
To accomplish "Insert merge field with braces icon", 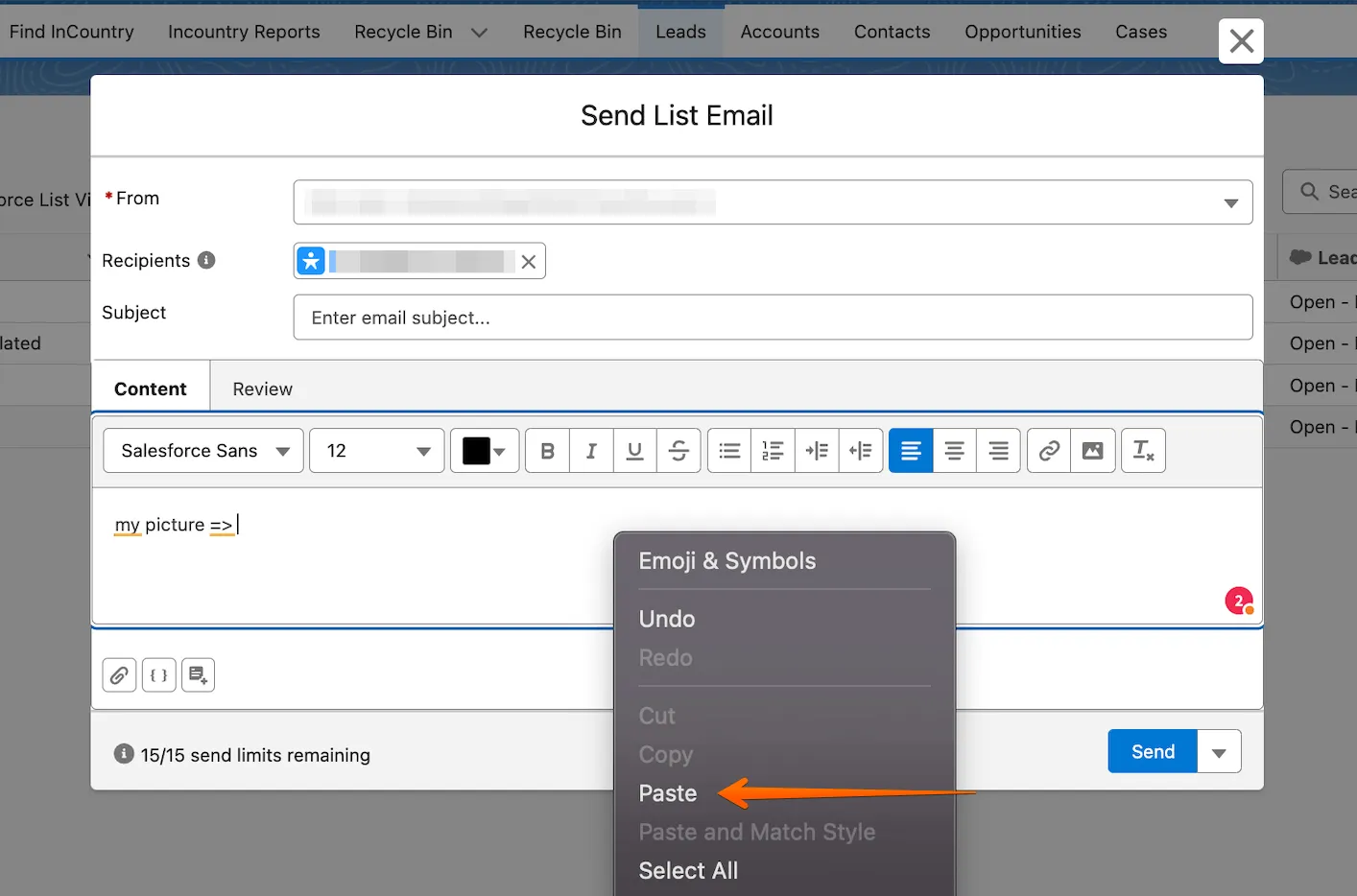I will click(x=159, y=675).
